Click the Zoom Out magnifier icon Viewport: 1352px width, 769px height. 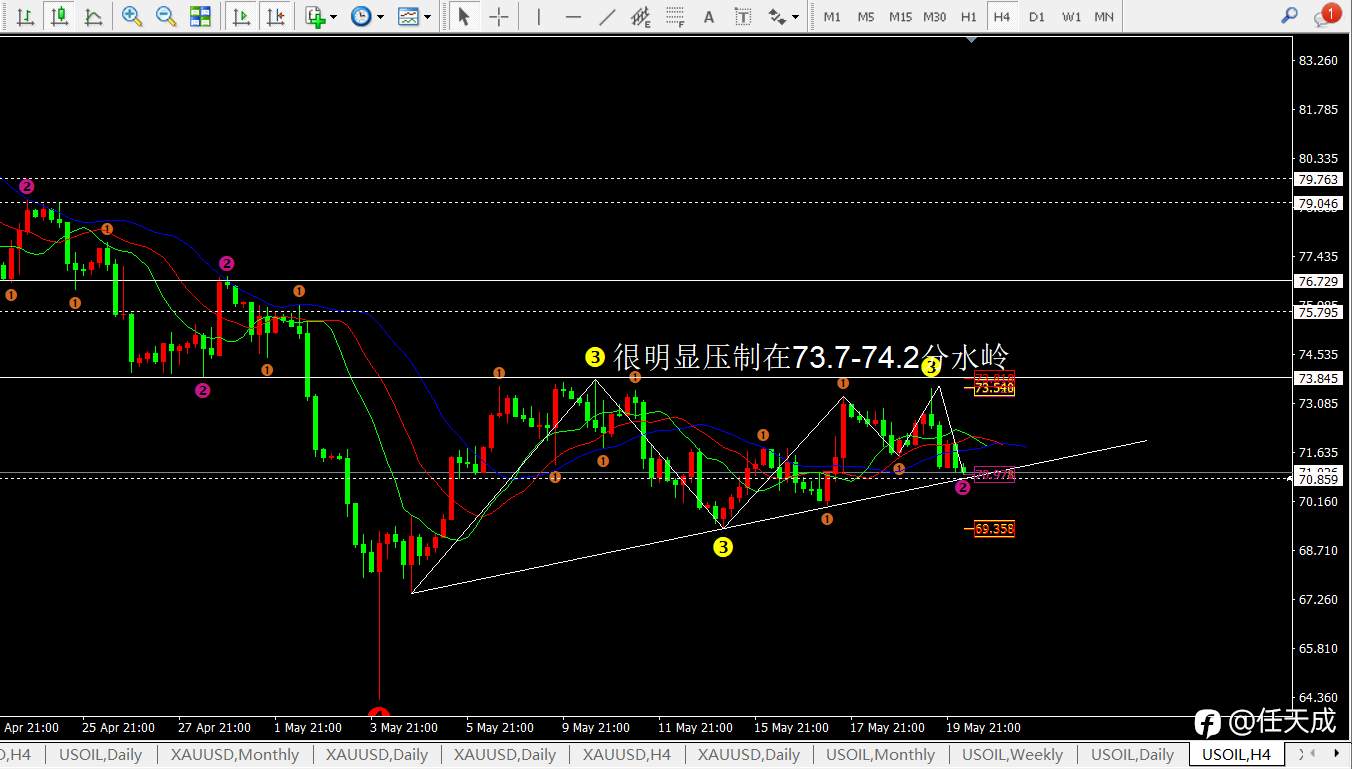point(166,16)
